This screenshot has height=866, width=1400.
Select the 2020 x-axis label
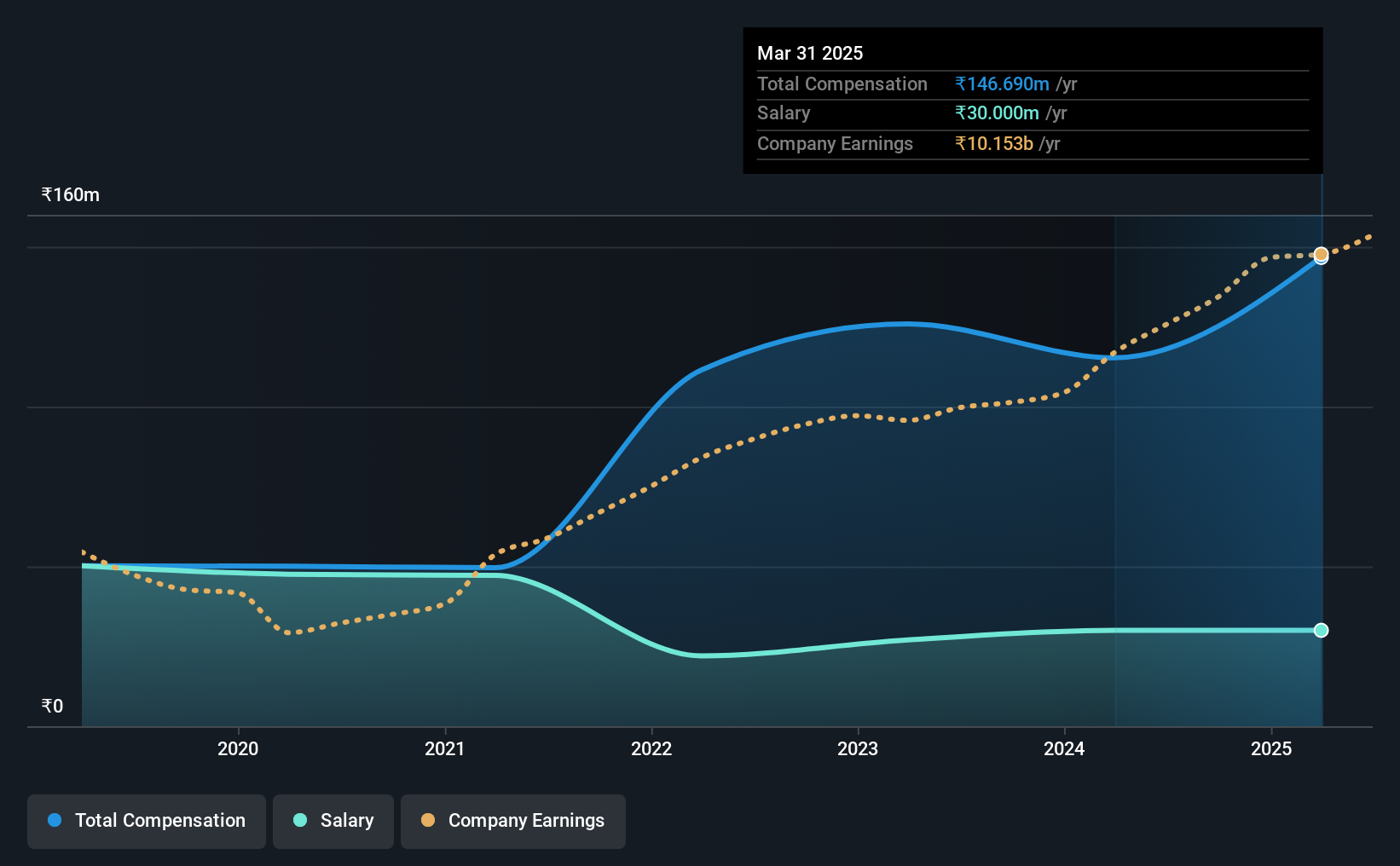238,748
